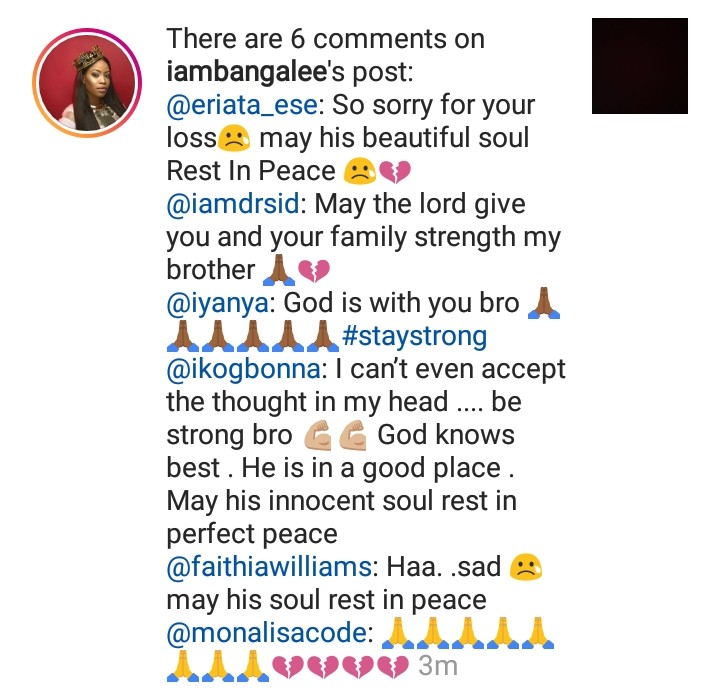Tap the #staystrong hashtag
The width and height of the screenshot is (720, 696).
click(414, 336)
